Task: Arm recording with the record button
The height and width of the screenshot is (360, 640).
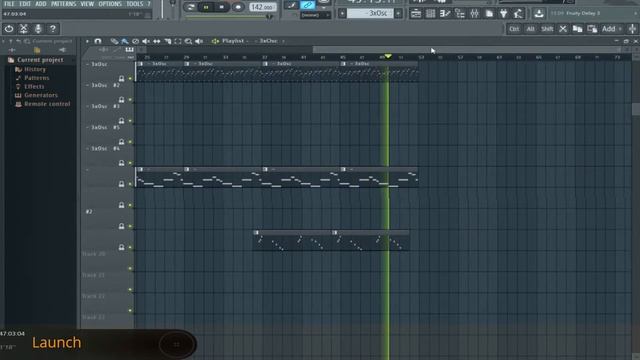Action: tap(238, 7)
